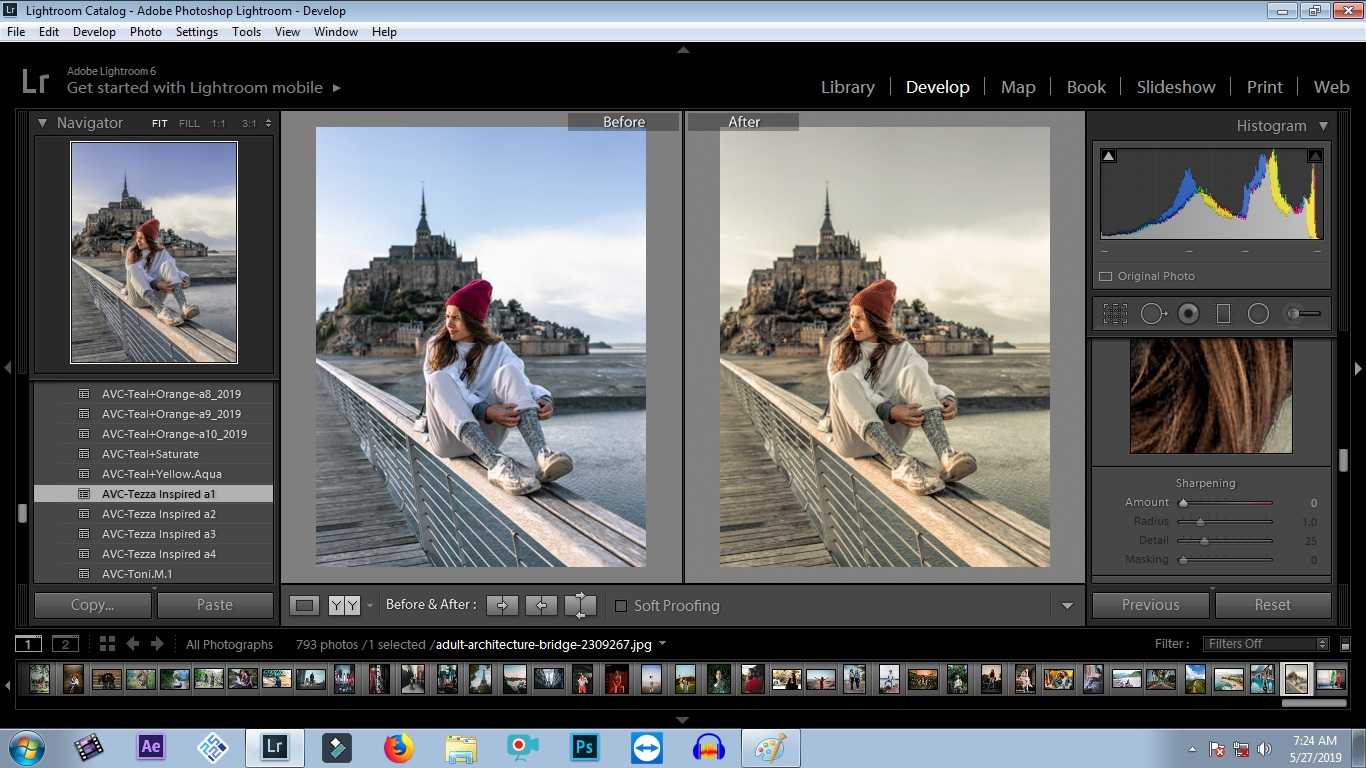Viewport: 1366px width, 768px height.
Task: Adjust the Sharpening Amount slider
Action: click(1183, 503)
